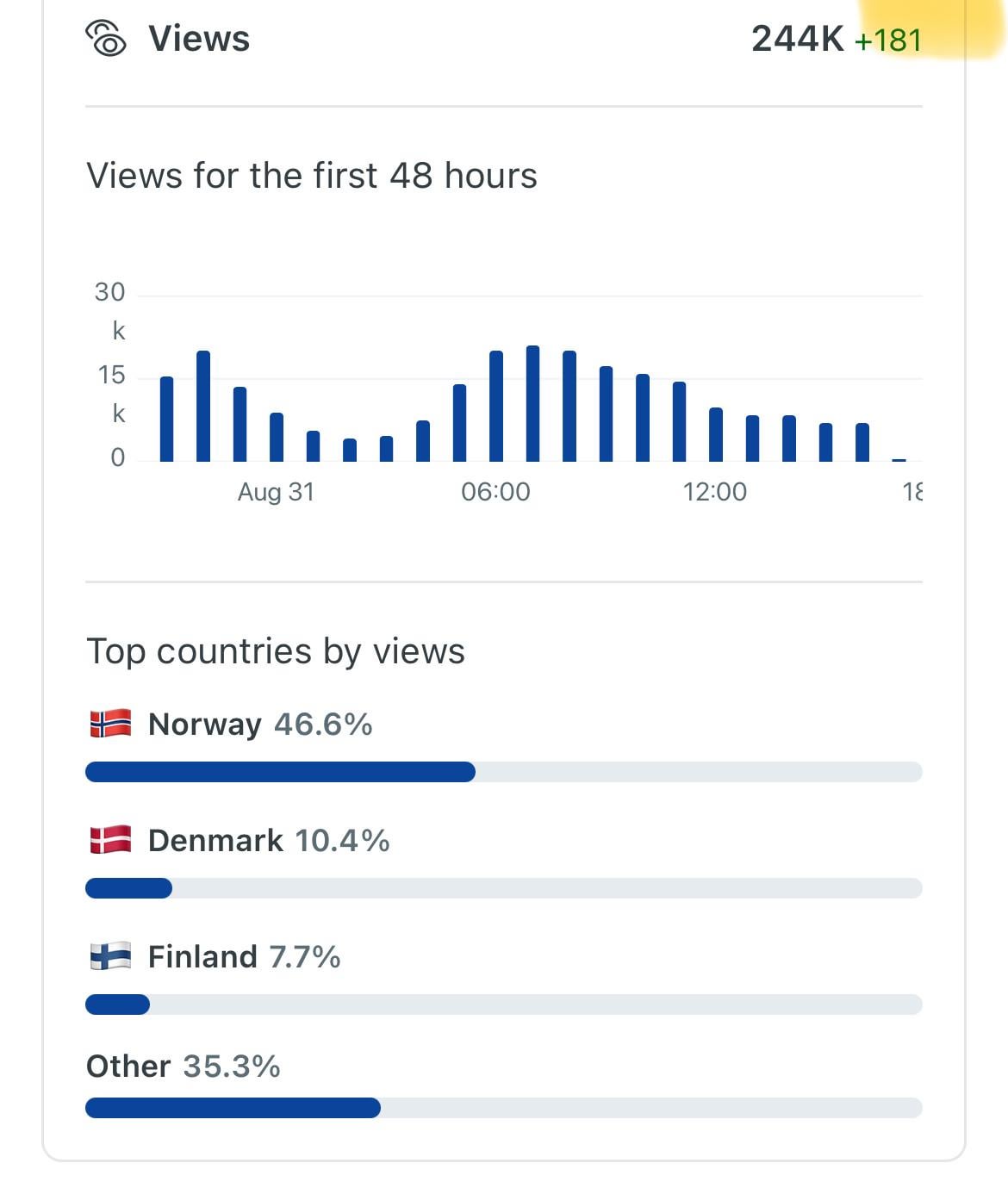Tap the 12:00 axis label
The image size is (1008, 1188).
(x=714, y=492)
